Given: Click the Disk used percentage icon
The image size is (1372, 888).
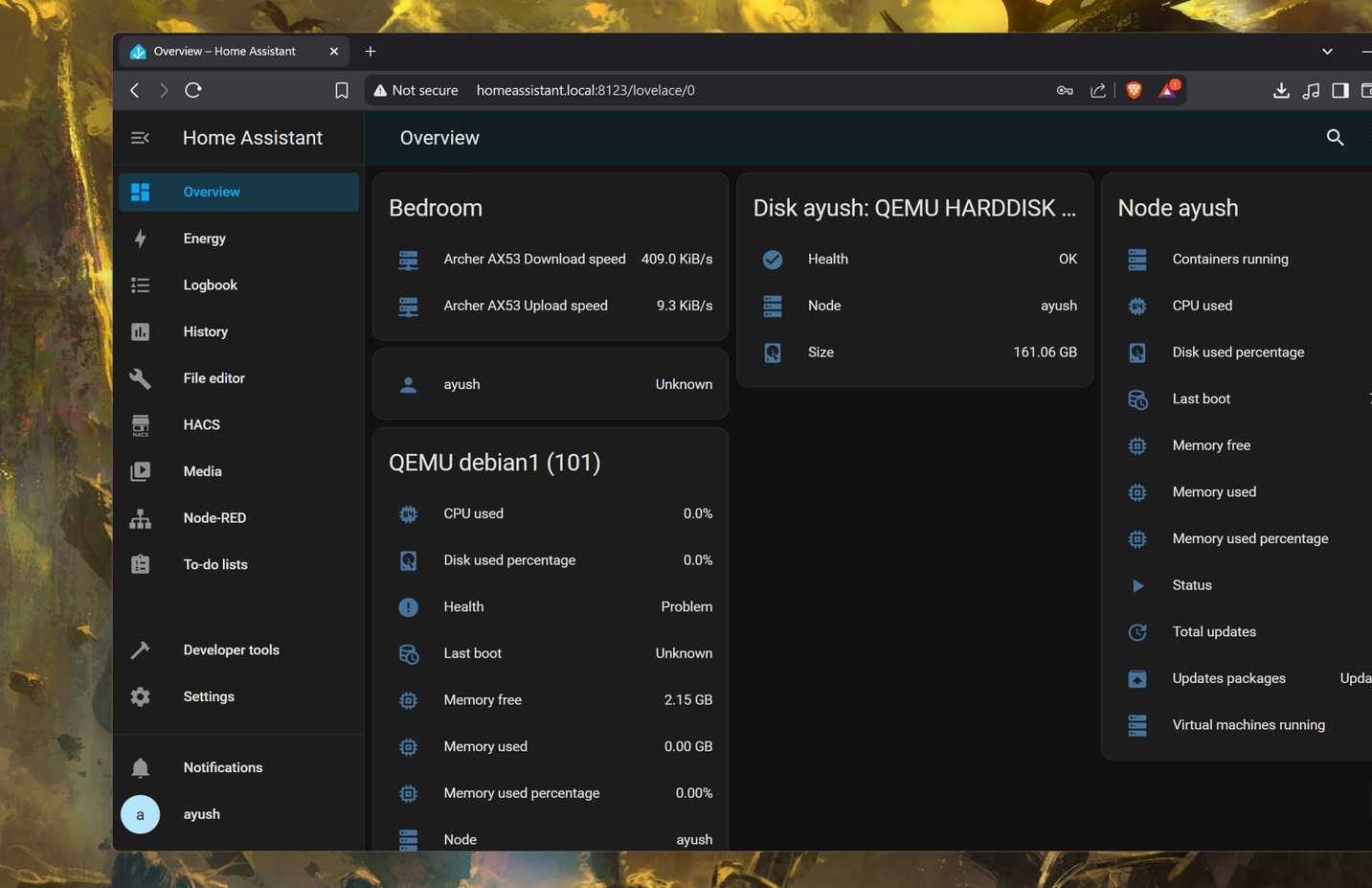Looking at the screenshot, I should [408, 560].
